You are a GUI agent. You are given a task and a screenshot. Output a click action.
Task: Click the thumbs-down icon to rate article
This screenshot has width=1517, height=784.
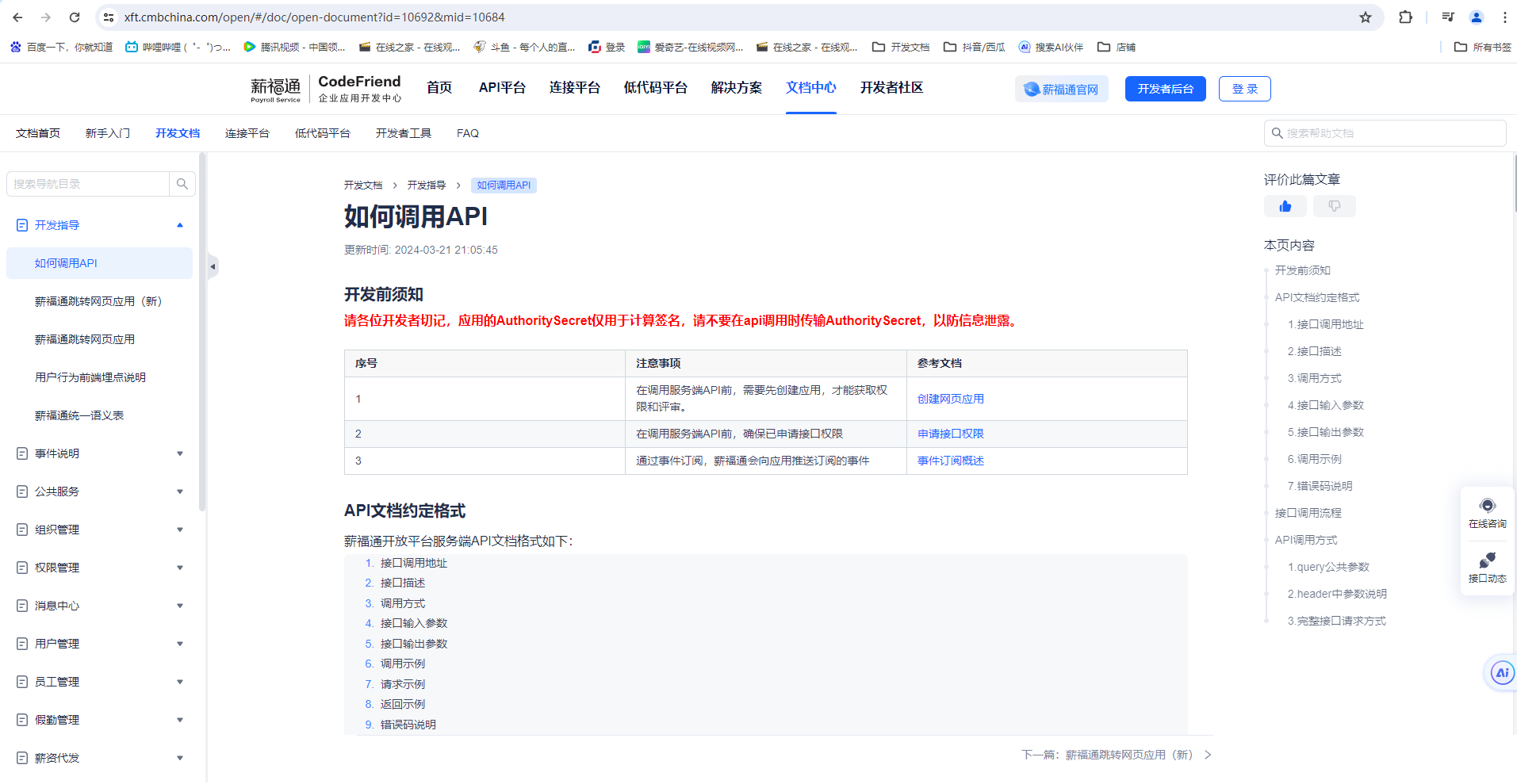(1335, 206)
